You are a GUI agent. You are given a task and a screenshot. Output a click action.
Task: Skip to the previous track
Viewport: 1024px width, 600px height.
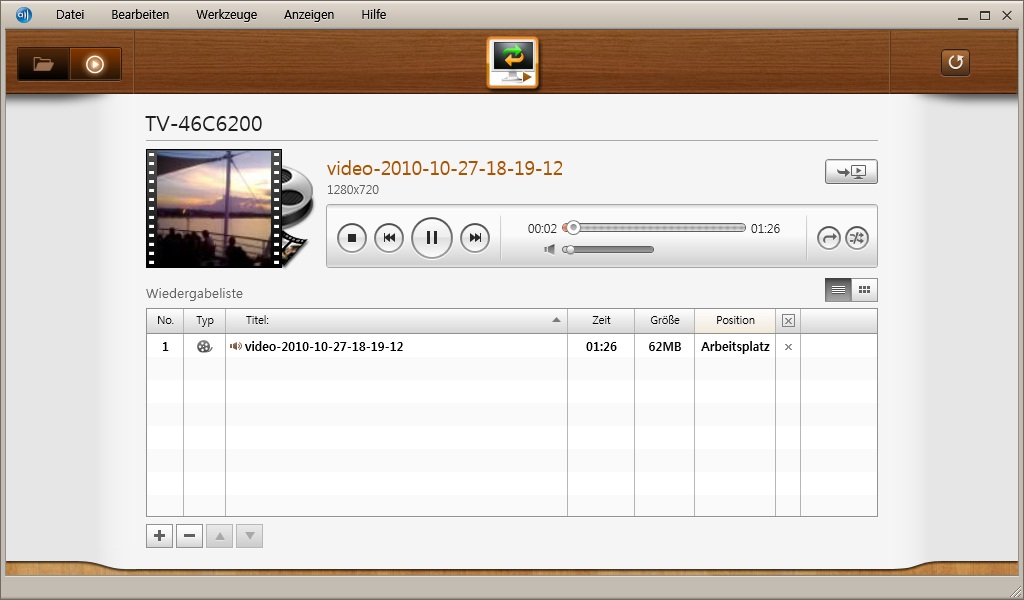tap(389, 237)
